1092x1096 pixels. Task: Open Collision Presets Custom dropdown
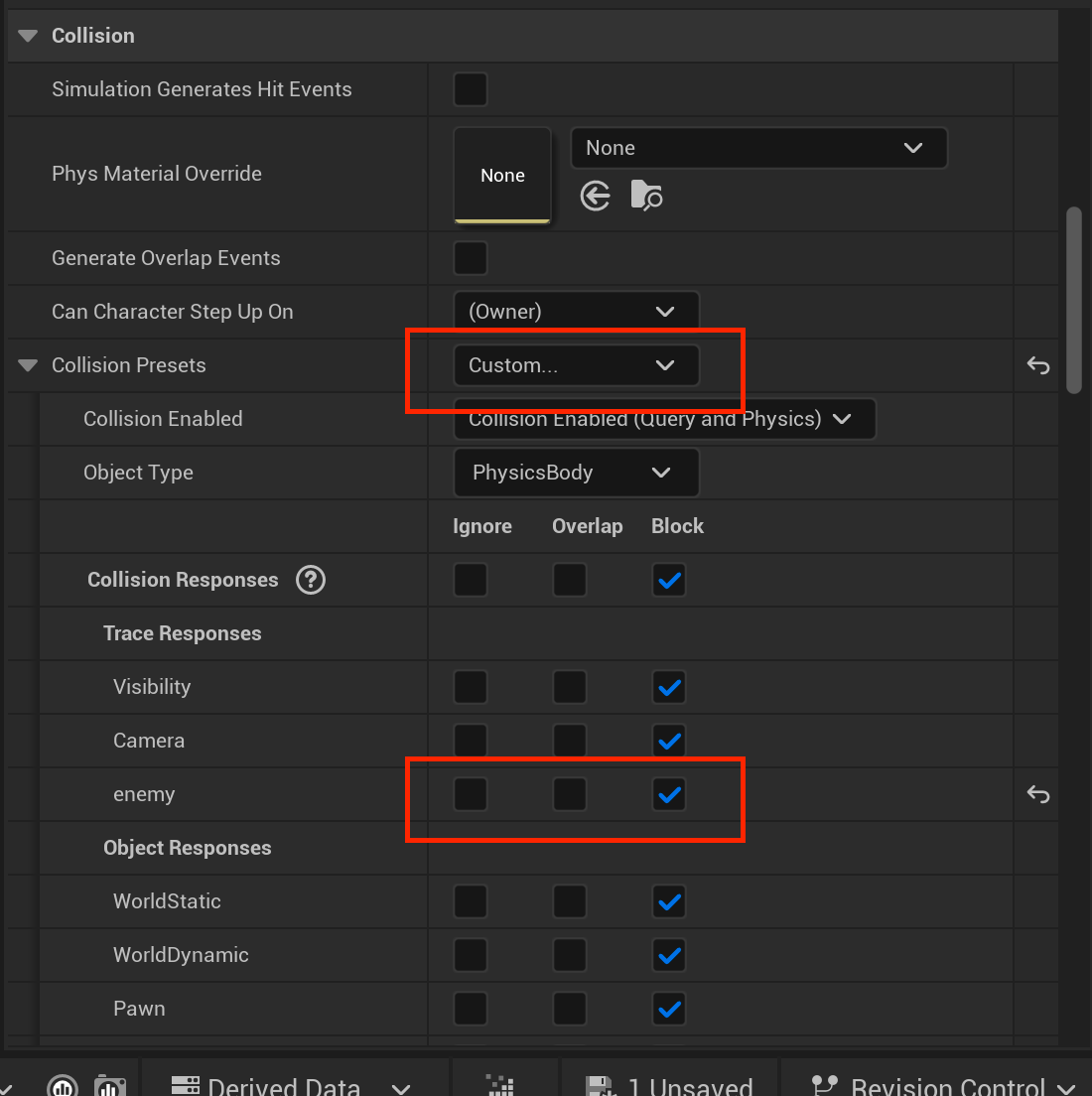(576, 365)
